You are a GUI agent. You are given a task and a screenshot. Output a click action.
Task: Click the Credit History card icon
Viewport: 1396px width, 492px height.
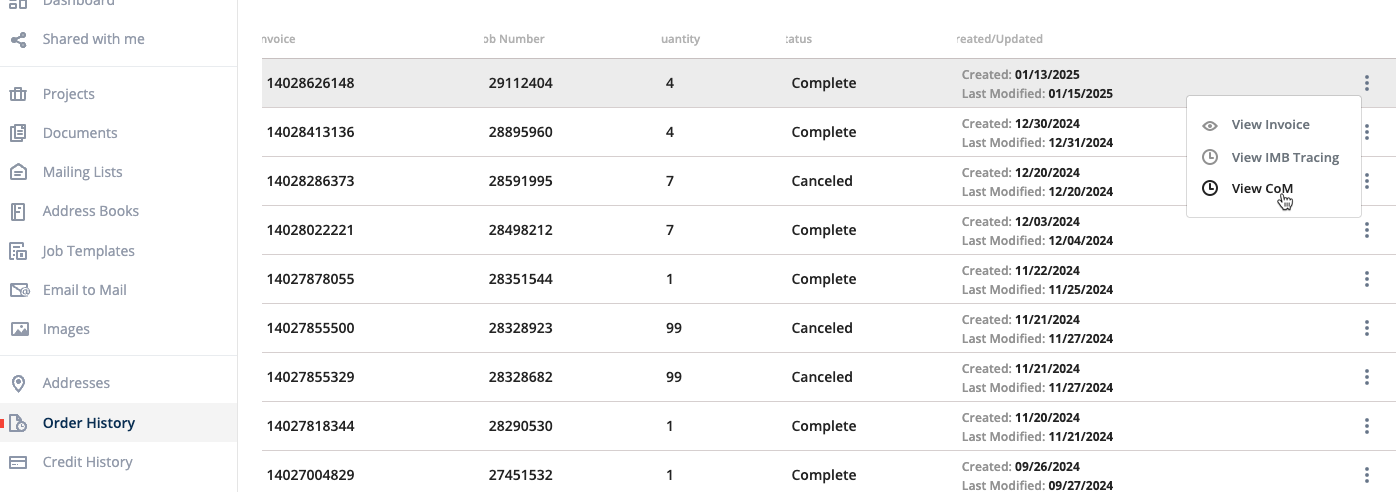[x=18, y=462]
